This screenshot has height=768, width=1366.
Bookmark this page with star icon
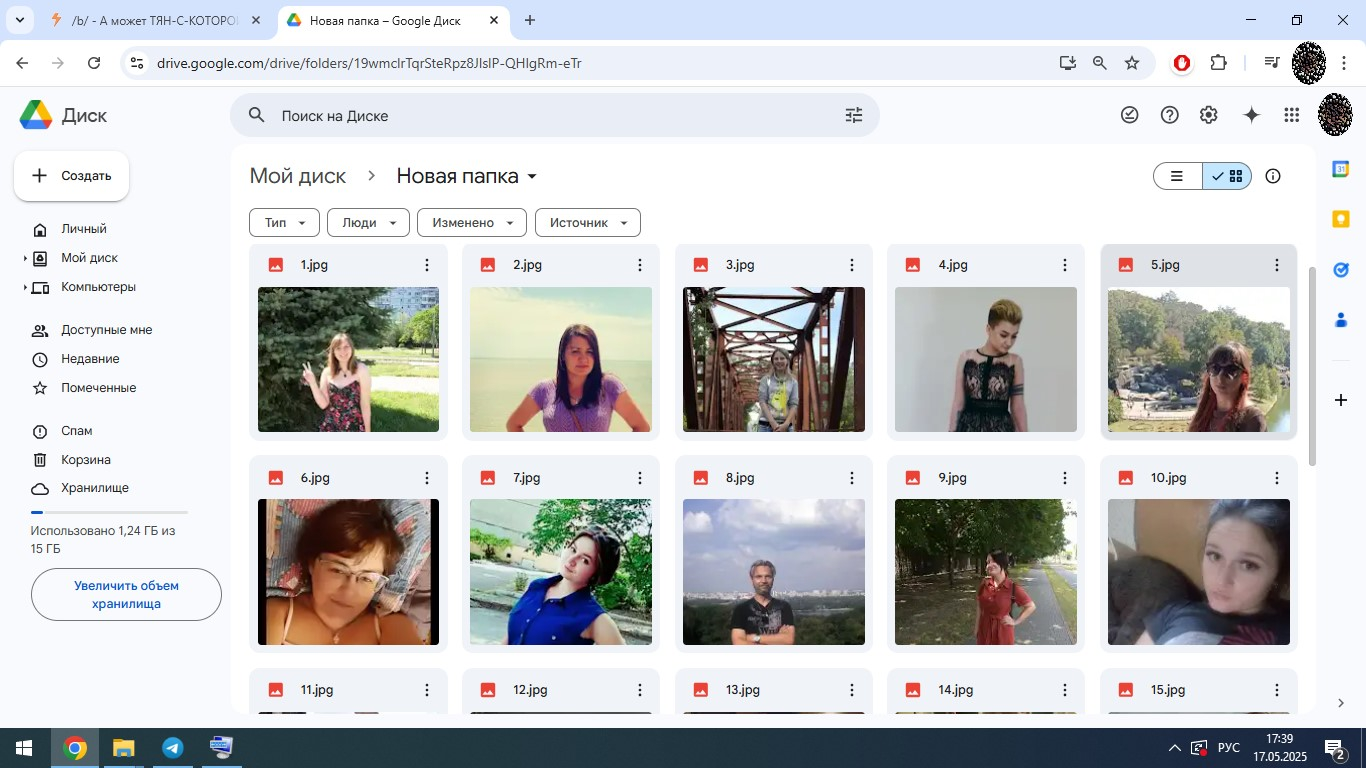tap(1132, 63)
